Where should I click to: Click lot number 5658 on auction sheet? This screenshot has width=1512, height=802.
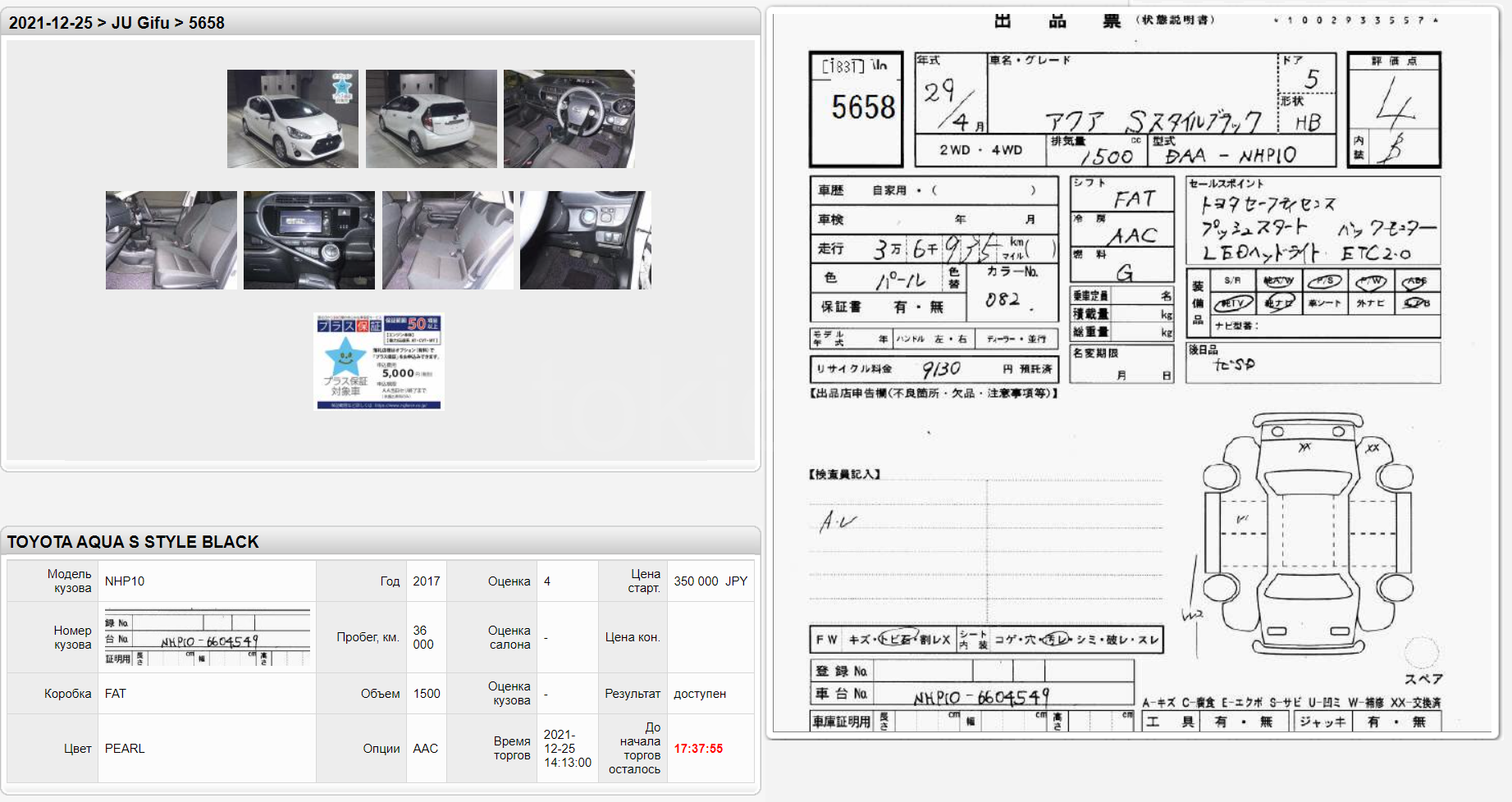click(863, 107)
